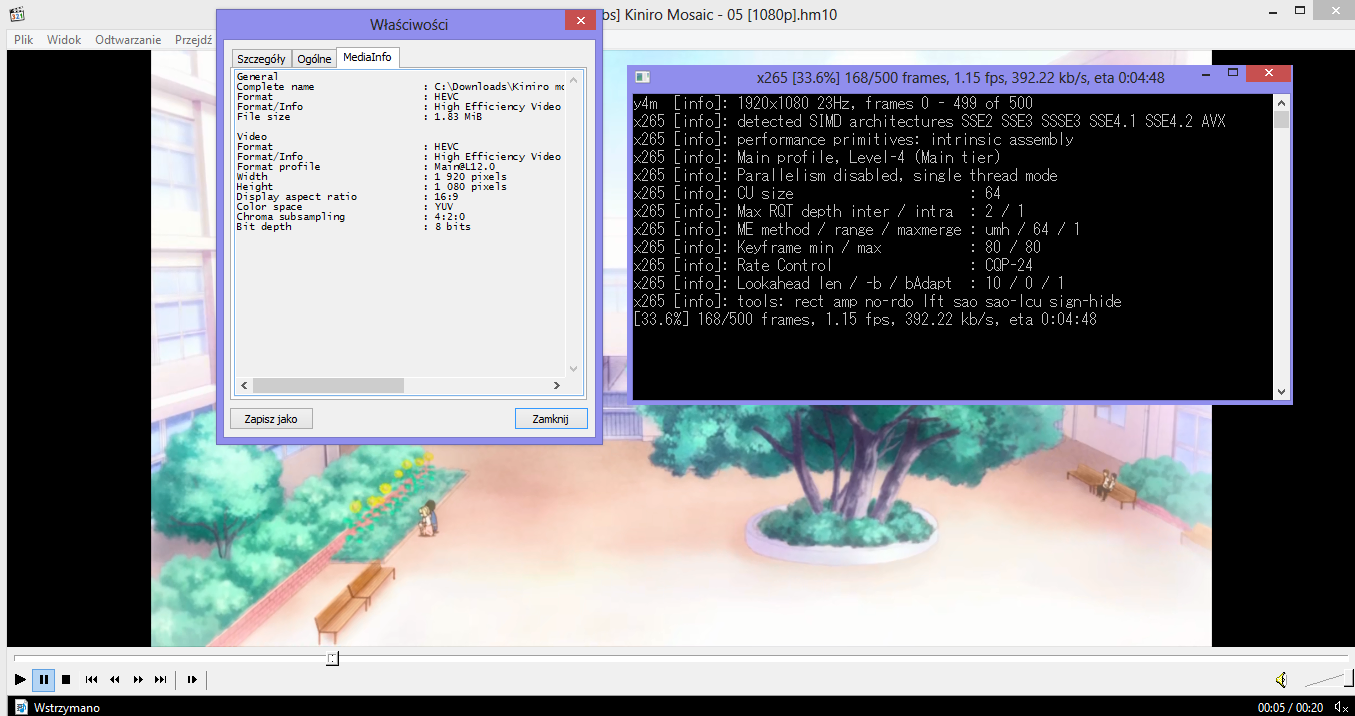Close the Właściwości dialog with the red X
The height and width of the screenshot is (716, 1355).
click(581, 20)
